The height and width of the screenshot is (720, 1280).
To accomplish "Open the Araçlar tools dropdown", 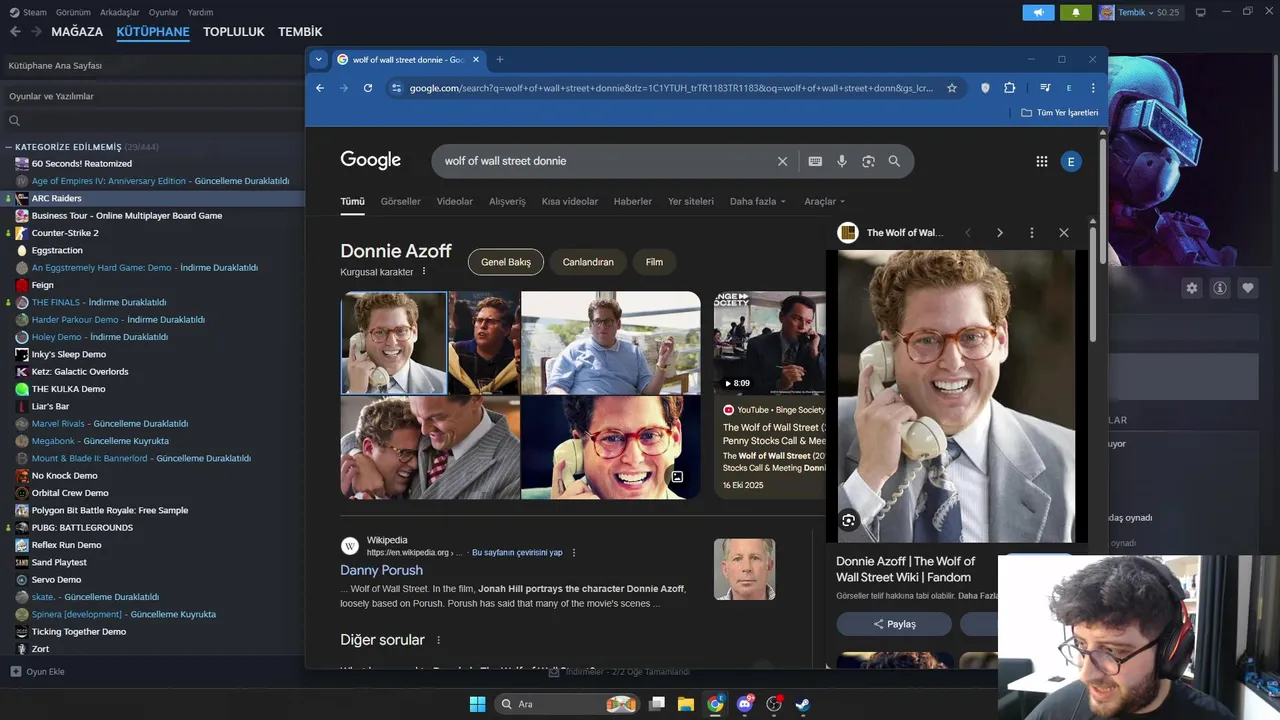I will [x=825, y=201].
